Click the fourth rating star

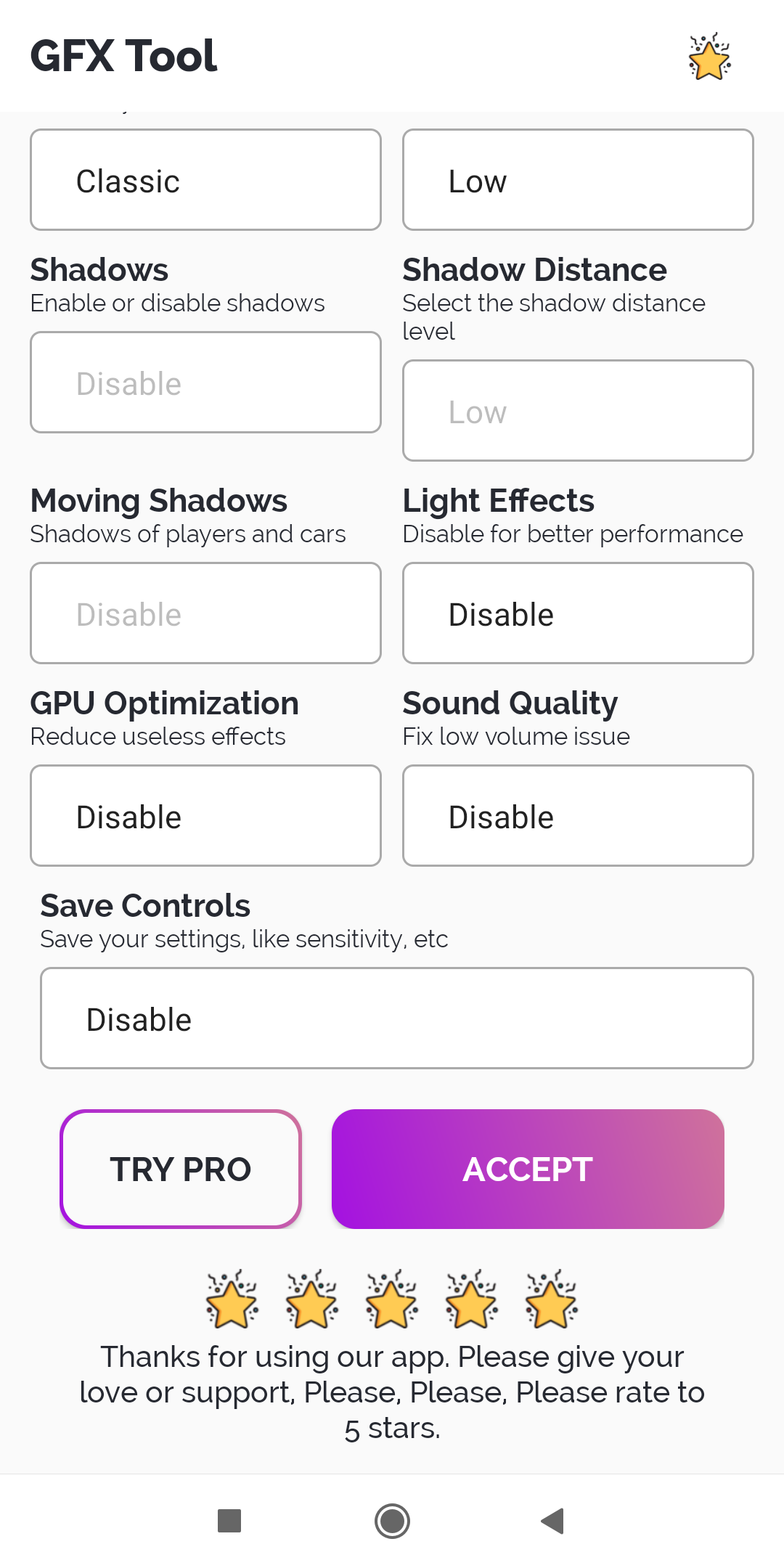click(471, 1299)
